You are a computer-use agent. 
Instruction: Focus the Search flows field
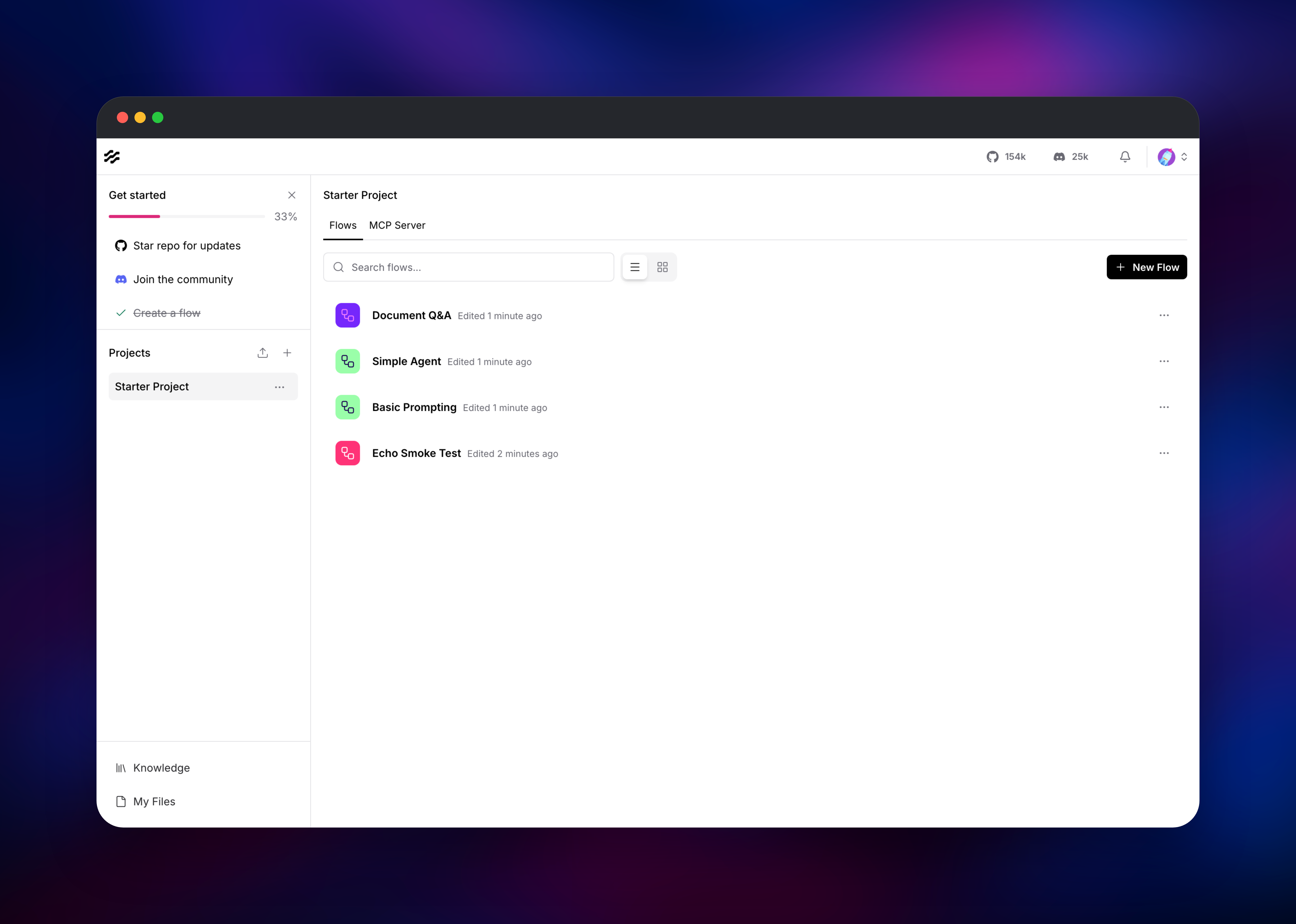pos(468,267)
